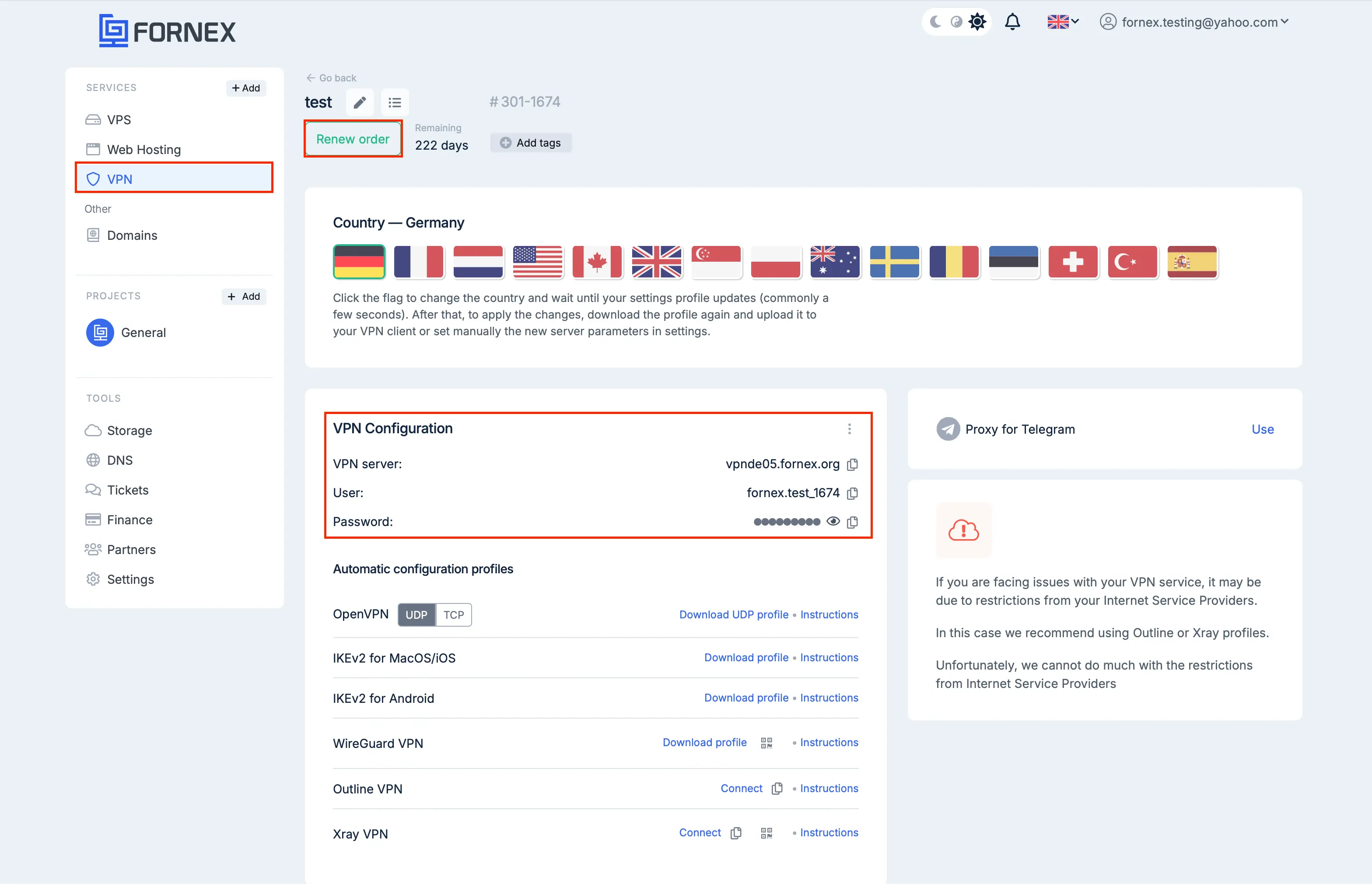Image resolution: width=1372 pixels, height=884 pixels.
Task: Select Netherlands flag
Action: (x=478, y=262)
